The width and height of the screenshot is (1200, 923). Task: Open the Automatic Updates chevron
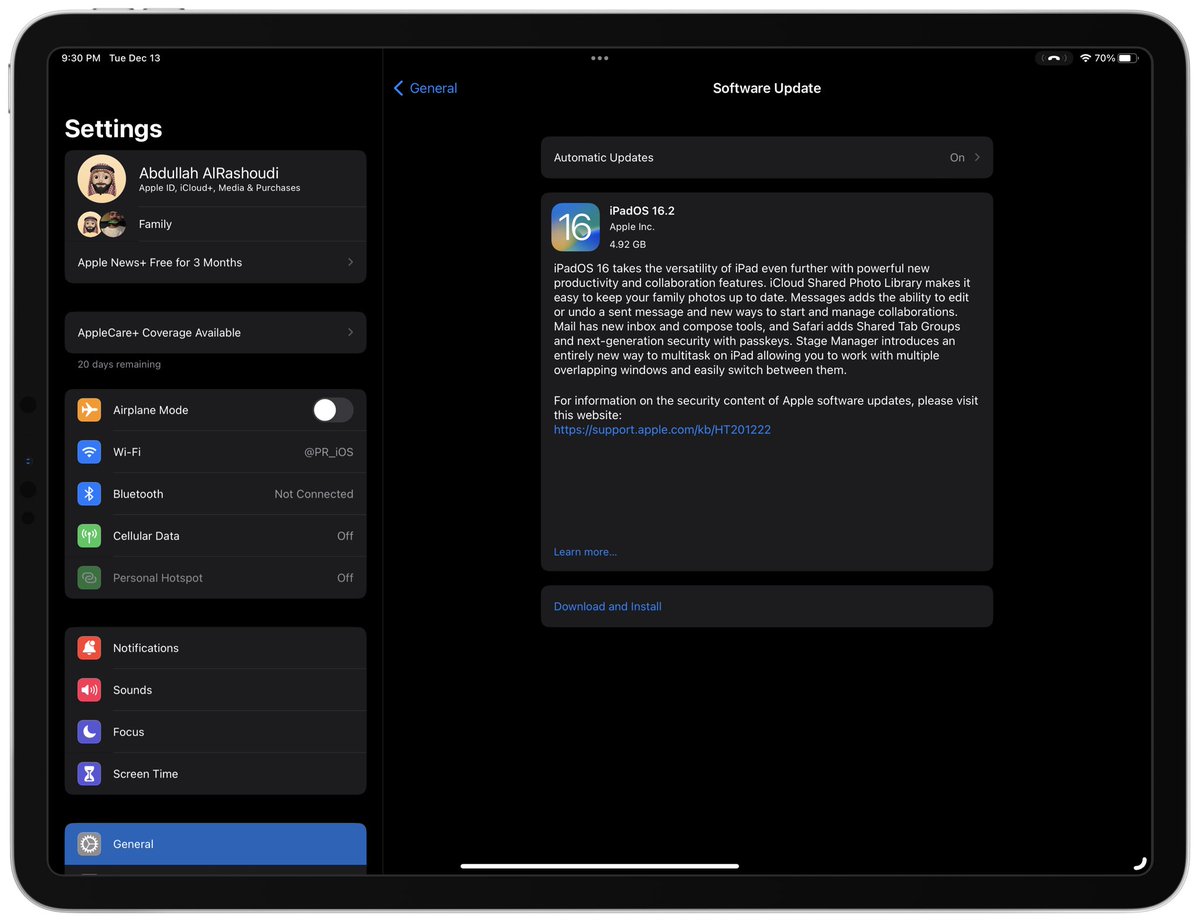pos(977,158)
